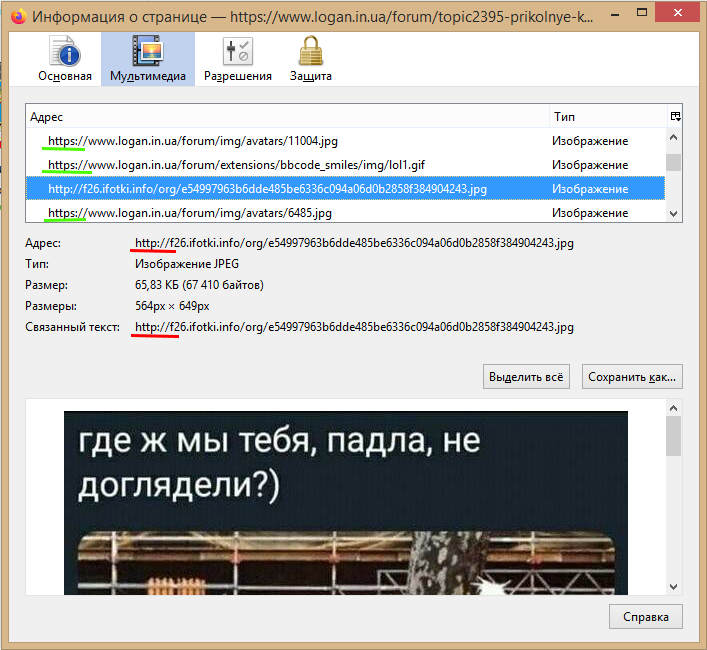Click the up arrow of the preview scrollbar
Viewport: 707px width, 650px height.
coord(674,408)
